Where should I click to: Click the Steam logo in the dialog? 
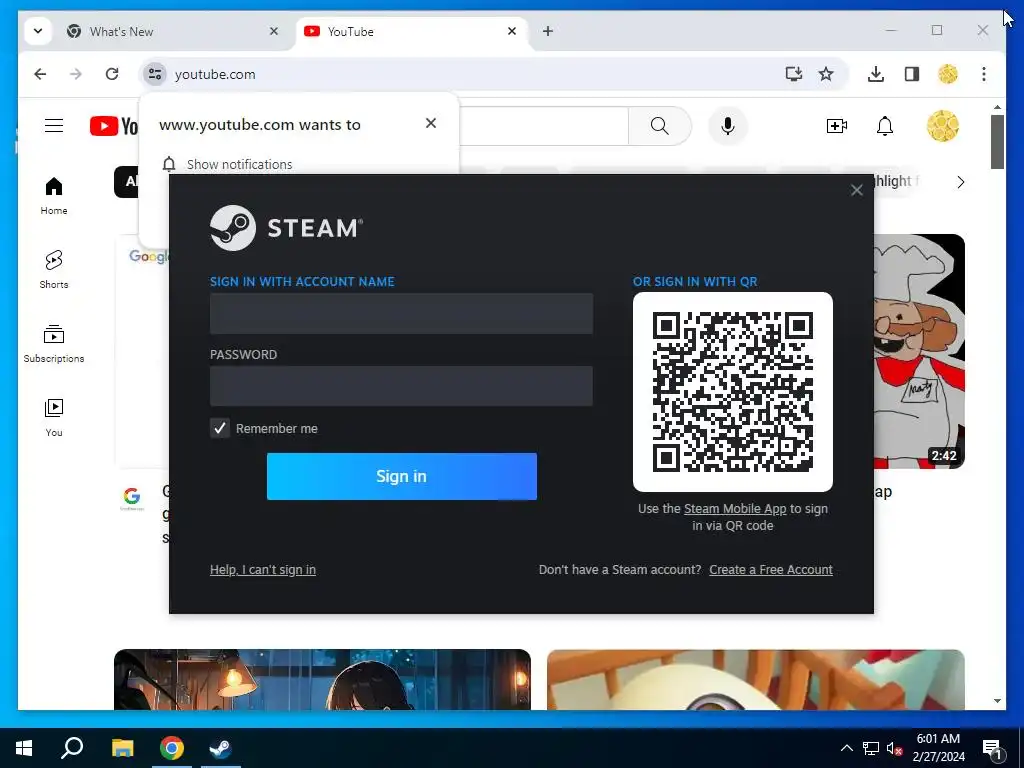click(x=286, y=228)
